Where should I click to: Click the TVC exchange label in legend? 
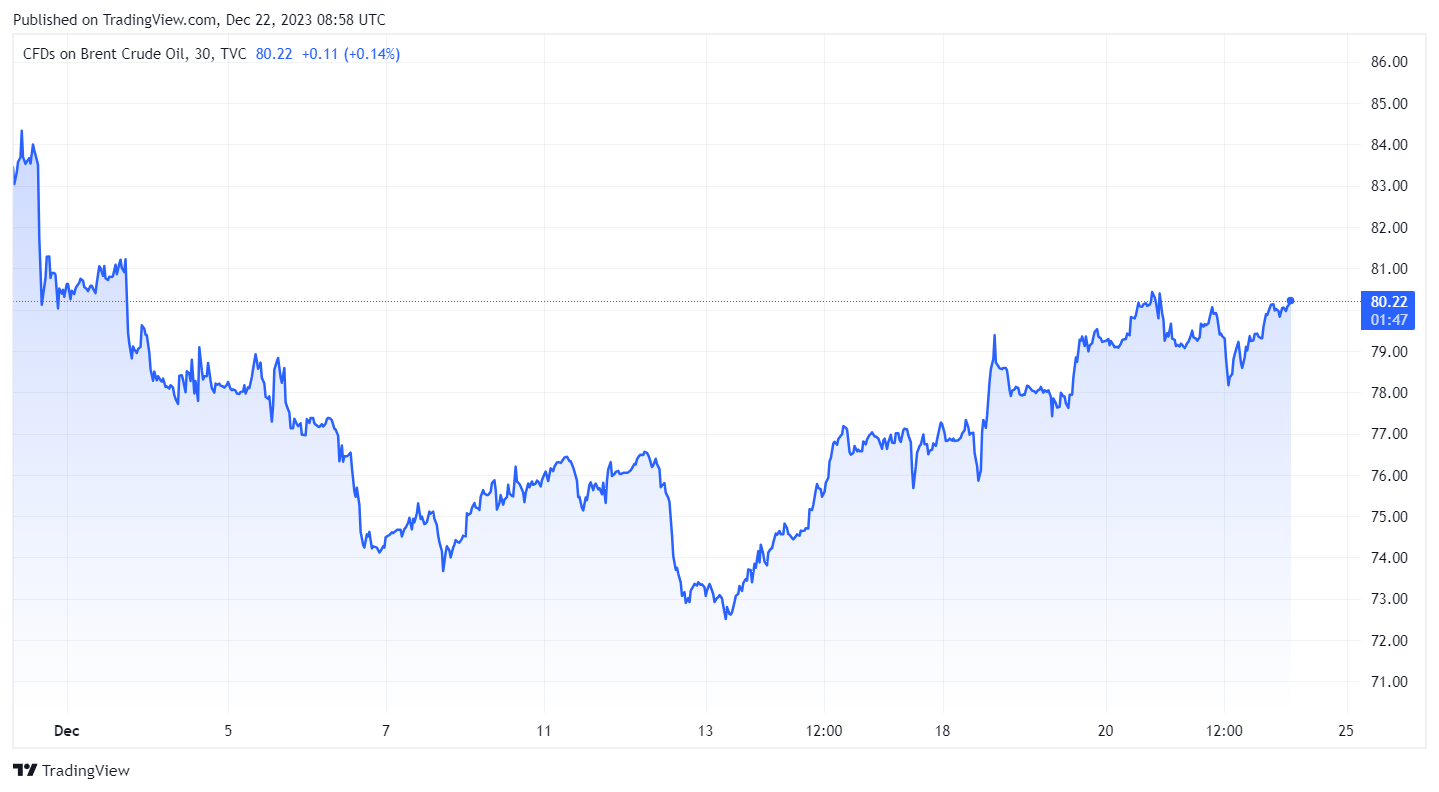tap(233, 54)
